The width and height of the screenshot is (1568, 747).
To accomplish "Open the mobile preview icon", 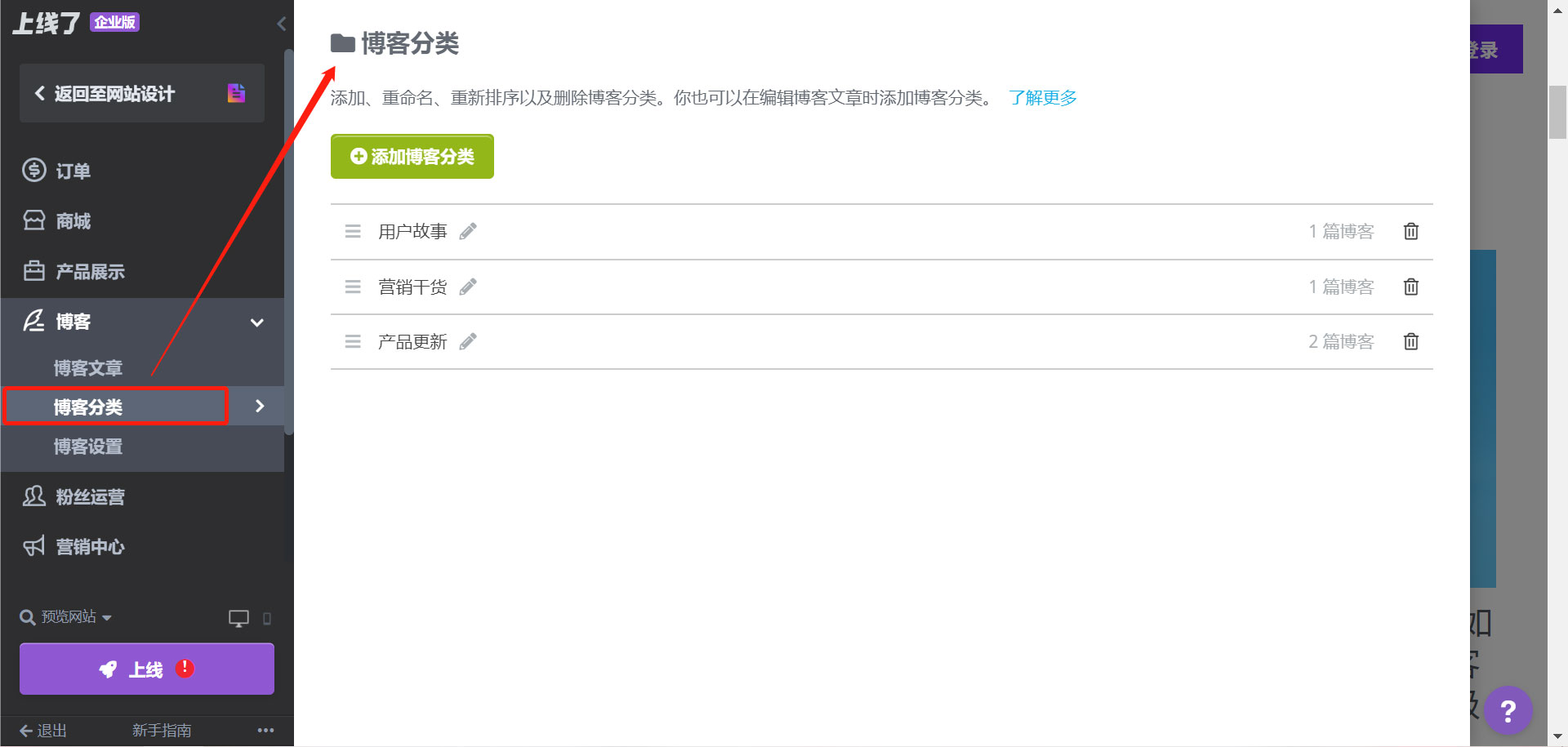I will (x=267, y=619).
